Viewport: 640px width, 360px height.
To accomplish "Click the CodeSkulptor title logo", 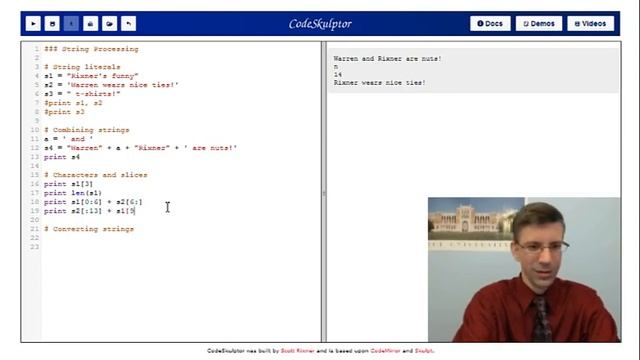I will pos(320,24).
